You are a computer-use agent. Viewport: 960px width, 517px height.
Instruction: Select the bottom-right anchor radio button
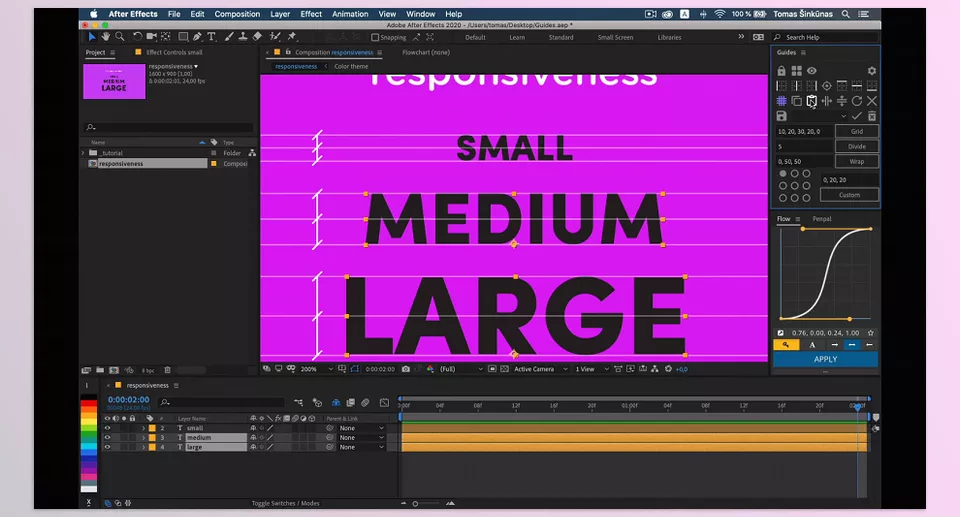point(806,198)
